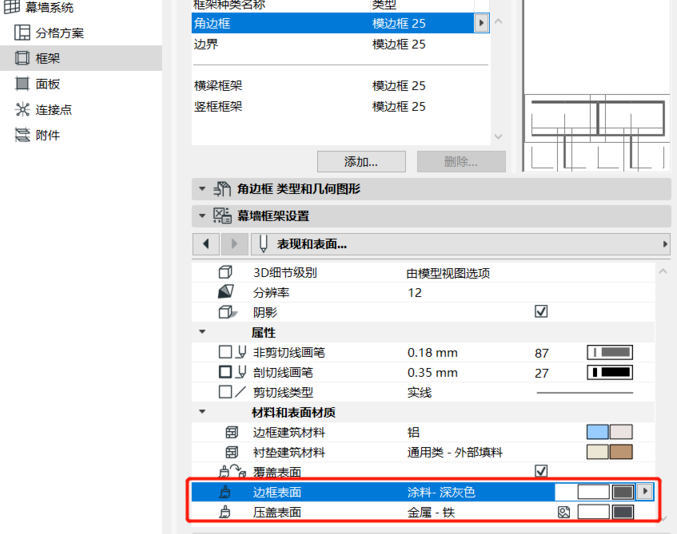Click the frame preview drawing
This screenshot has height=534, width=677.
[x=596, y=132]
